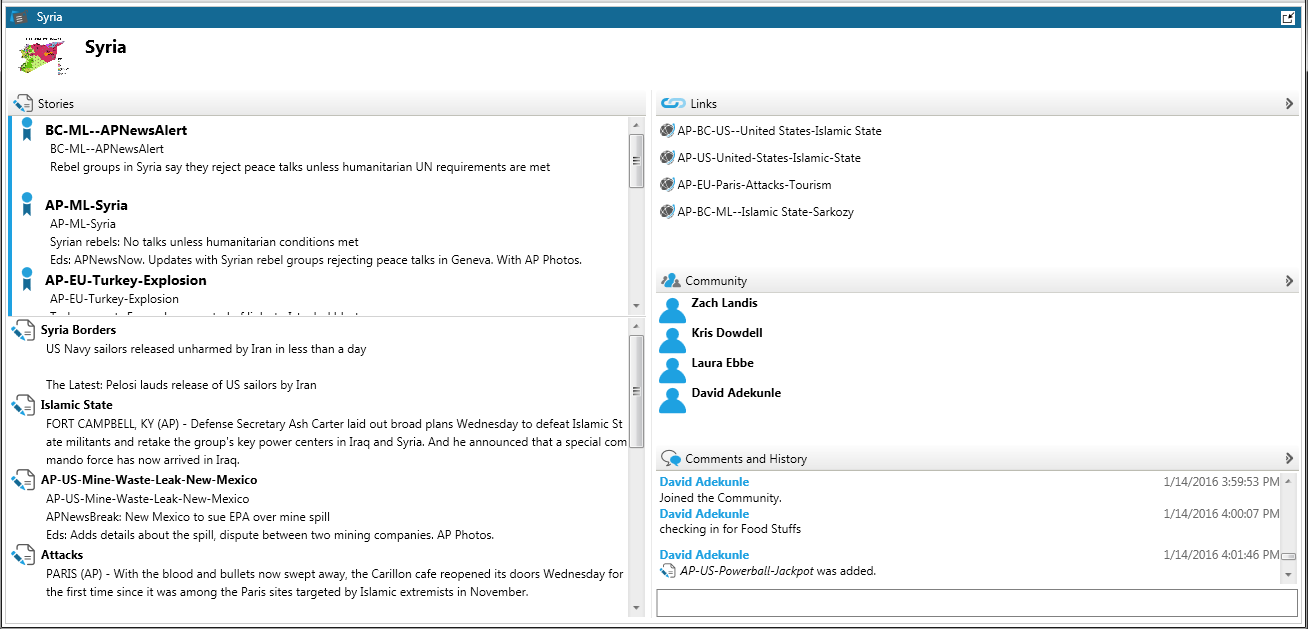This screenshot has height=629, width=1308.
Task: Open the AP-EU-Turkey-Explosion story title
Action: tap(126, 280)
